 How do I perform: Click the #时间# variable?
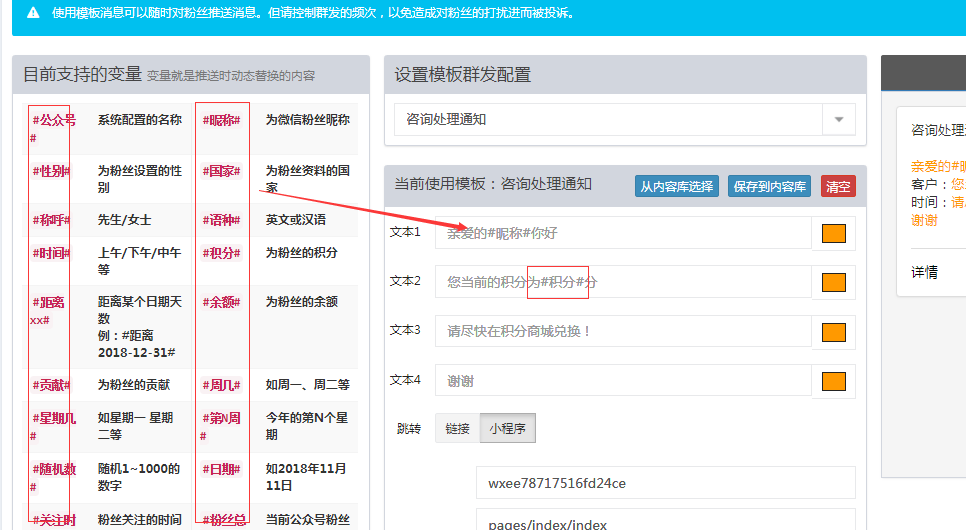pos(51,253)
